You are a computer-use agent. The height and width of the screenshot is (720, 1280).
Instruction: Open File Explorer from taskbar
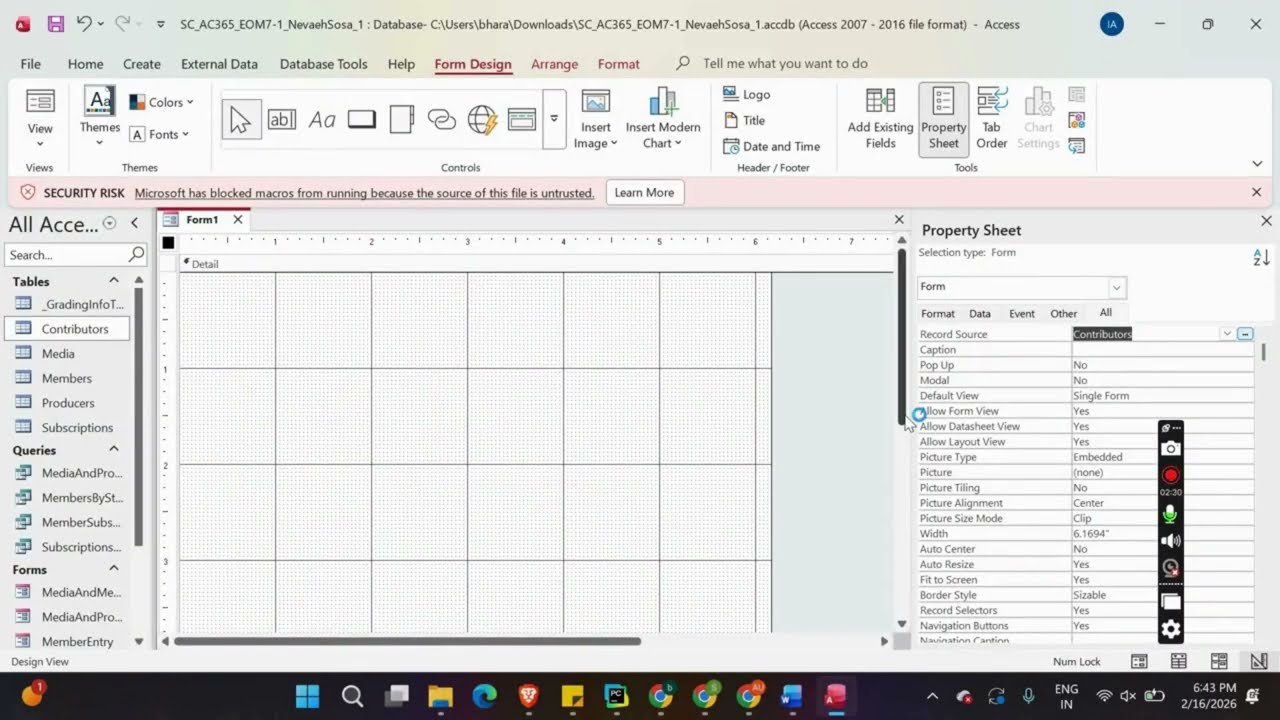pyautogui.click(x=440, y=696)
